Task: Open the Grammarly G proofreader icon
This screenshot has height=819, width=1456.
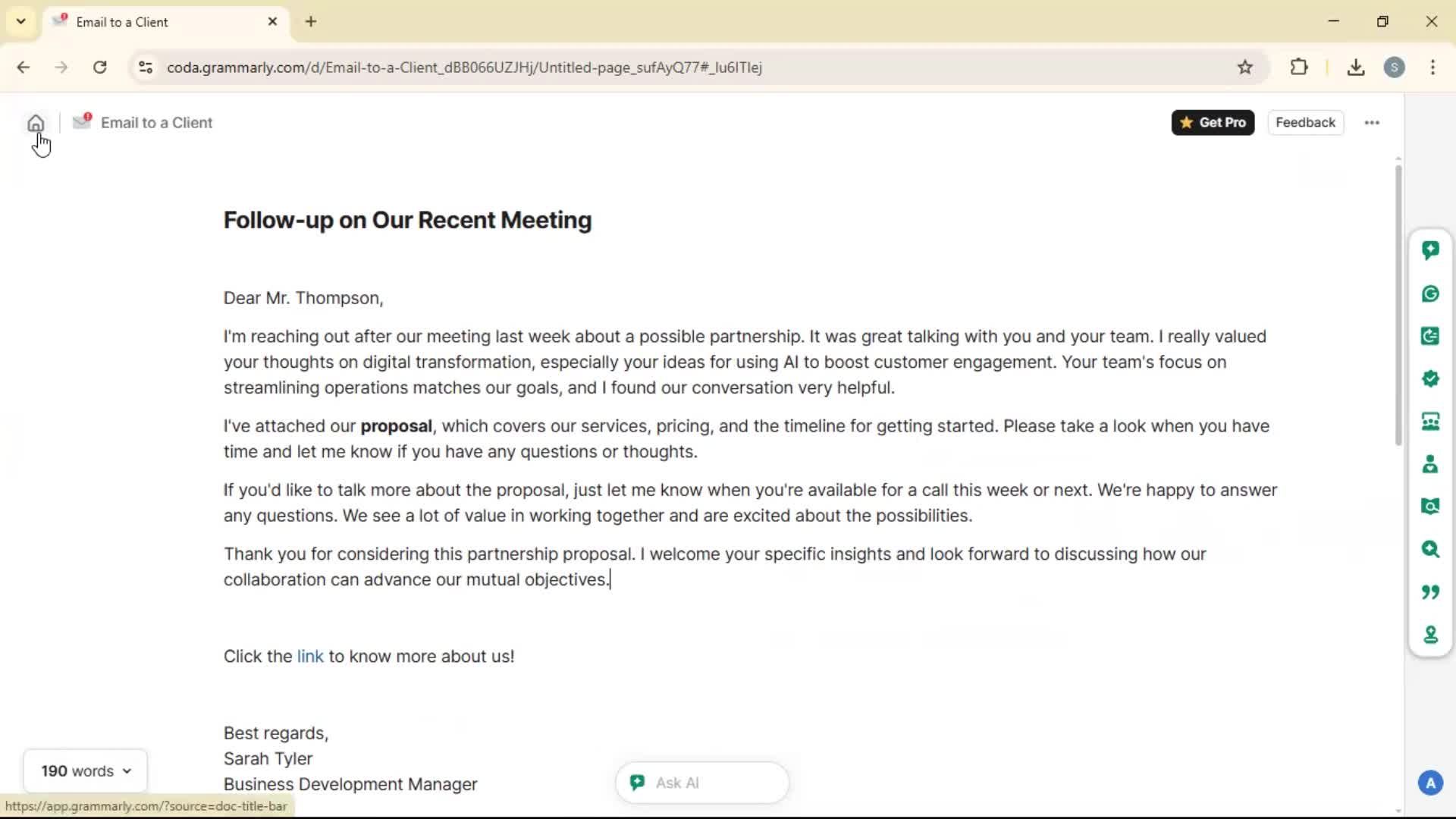Action: (x=1430, y=293)
